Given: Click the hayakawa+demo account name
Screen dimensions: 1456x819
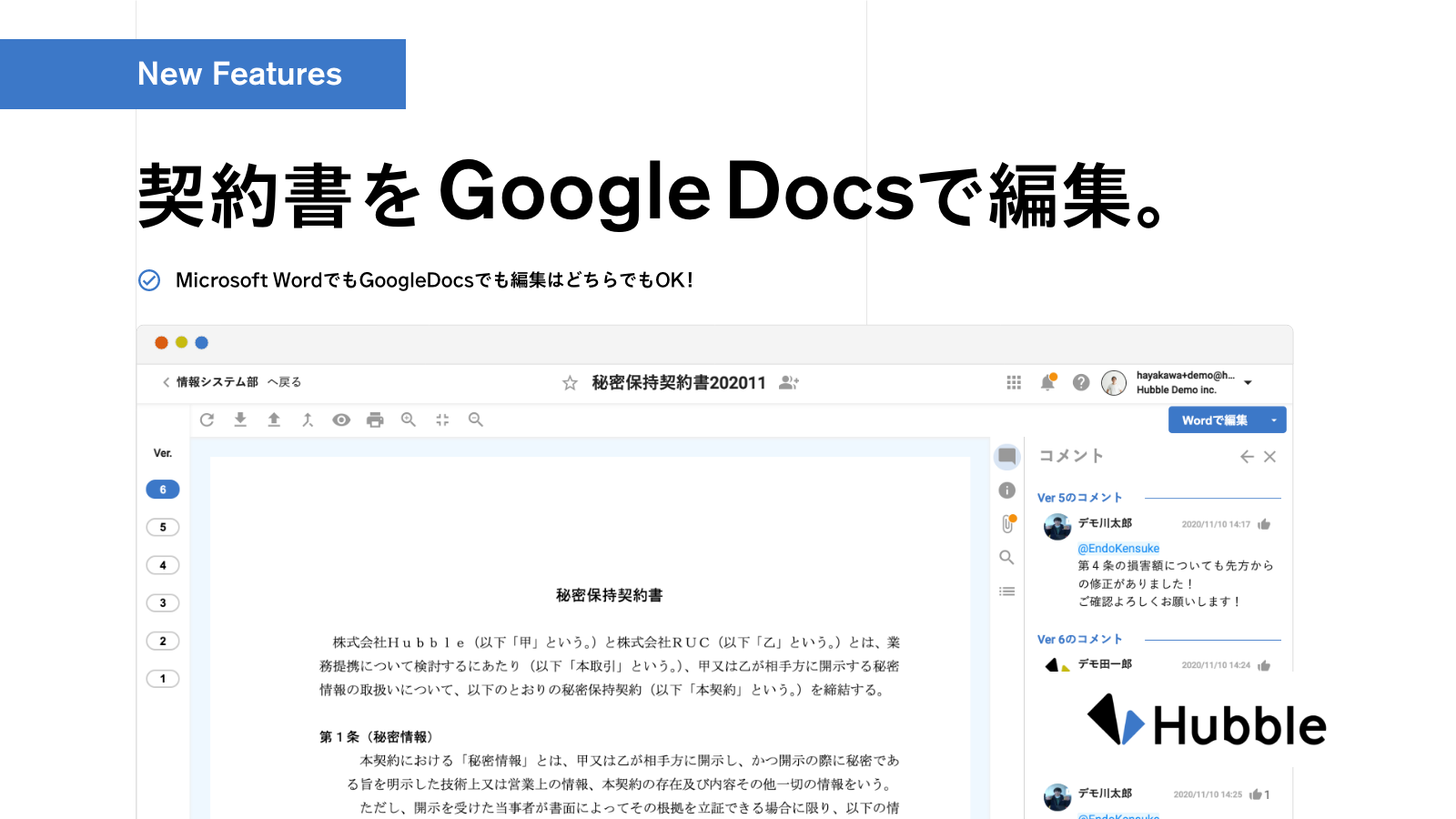Looking at the screenshot, I should [x=1186, y=376].
